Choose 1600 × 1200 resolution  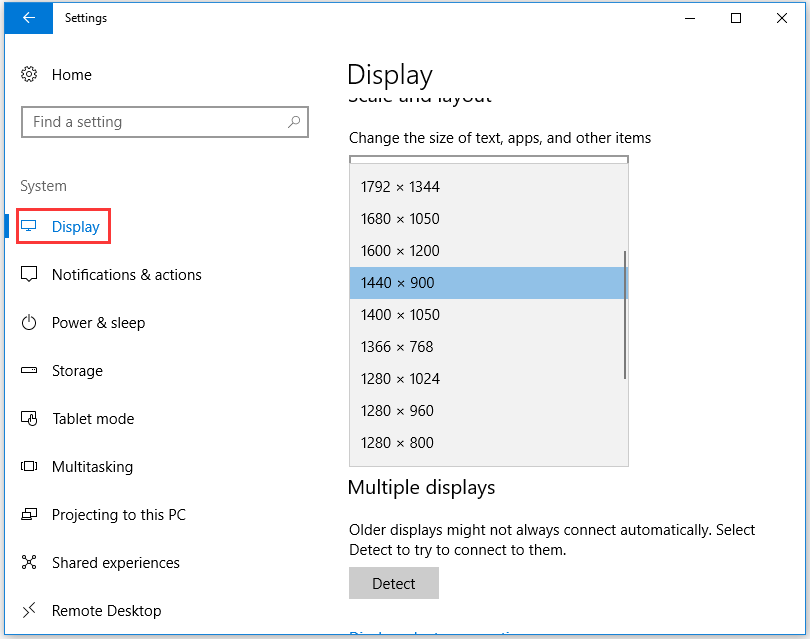pyautogui.click(x=489, y=251)
